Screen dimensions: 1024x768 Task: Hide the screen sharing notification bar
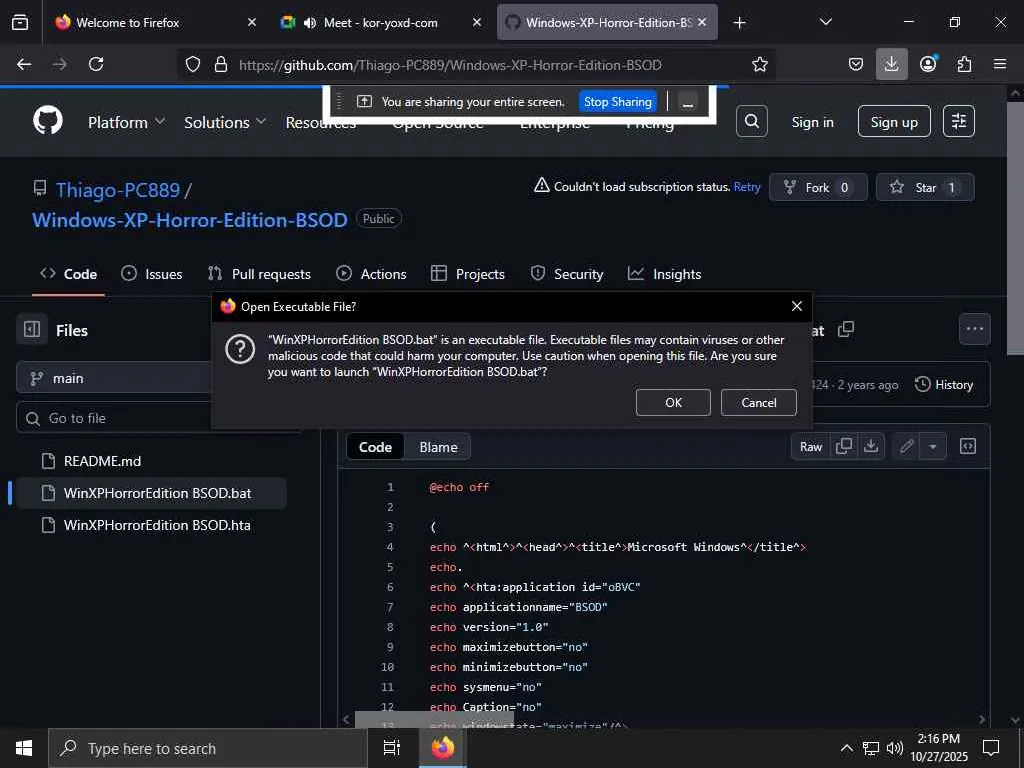pyautogui.click(x=687, y=102)
